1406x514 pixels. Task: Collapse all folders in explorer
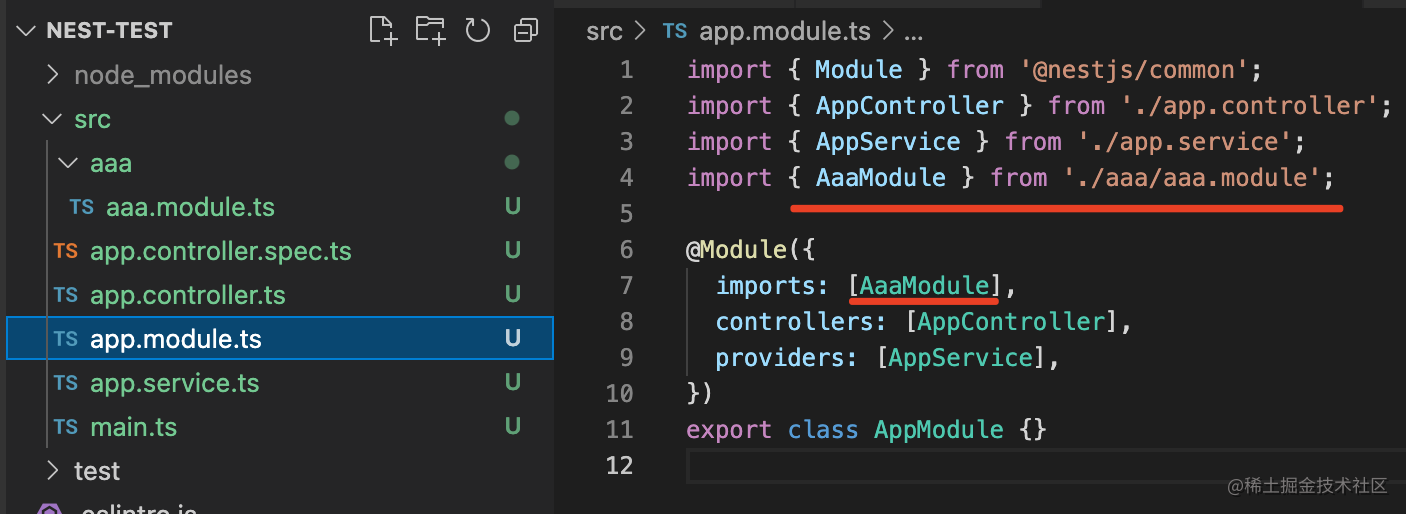[525, 31]
